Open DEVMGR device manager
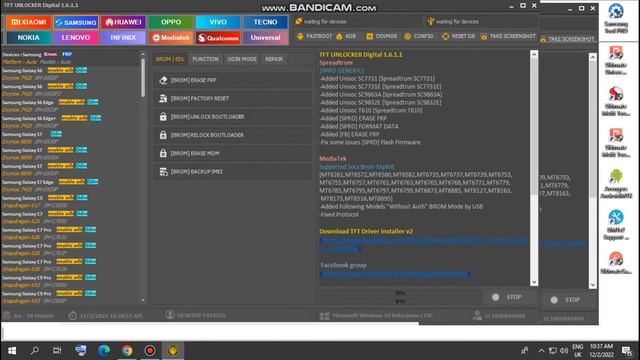This screenshot has height=360, width=640. coord(381,36)
